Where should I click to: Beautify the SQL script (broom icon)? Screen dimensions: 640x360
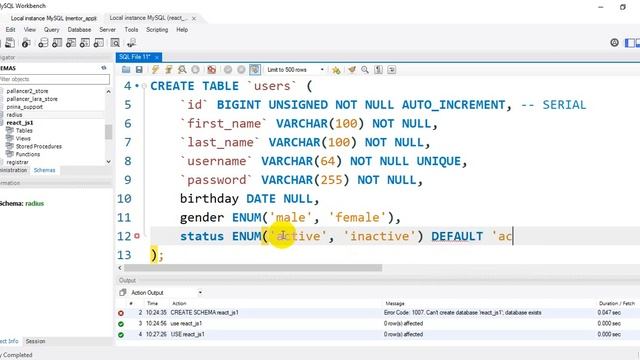[x=352, y=70]
